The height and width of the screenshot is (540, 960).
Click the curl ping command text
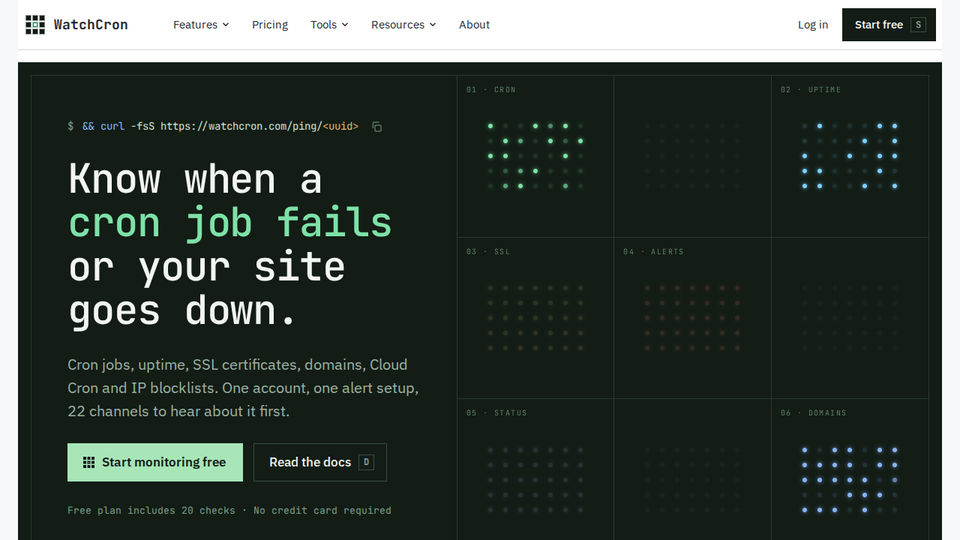(213, 126)
